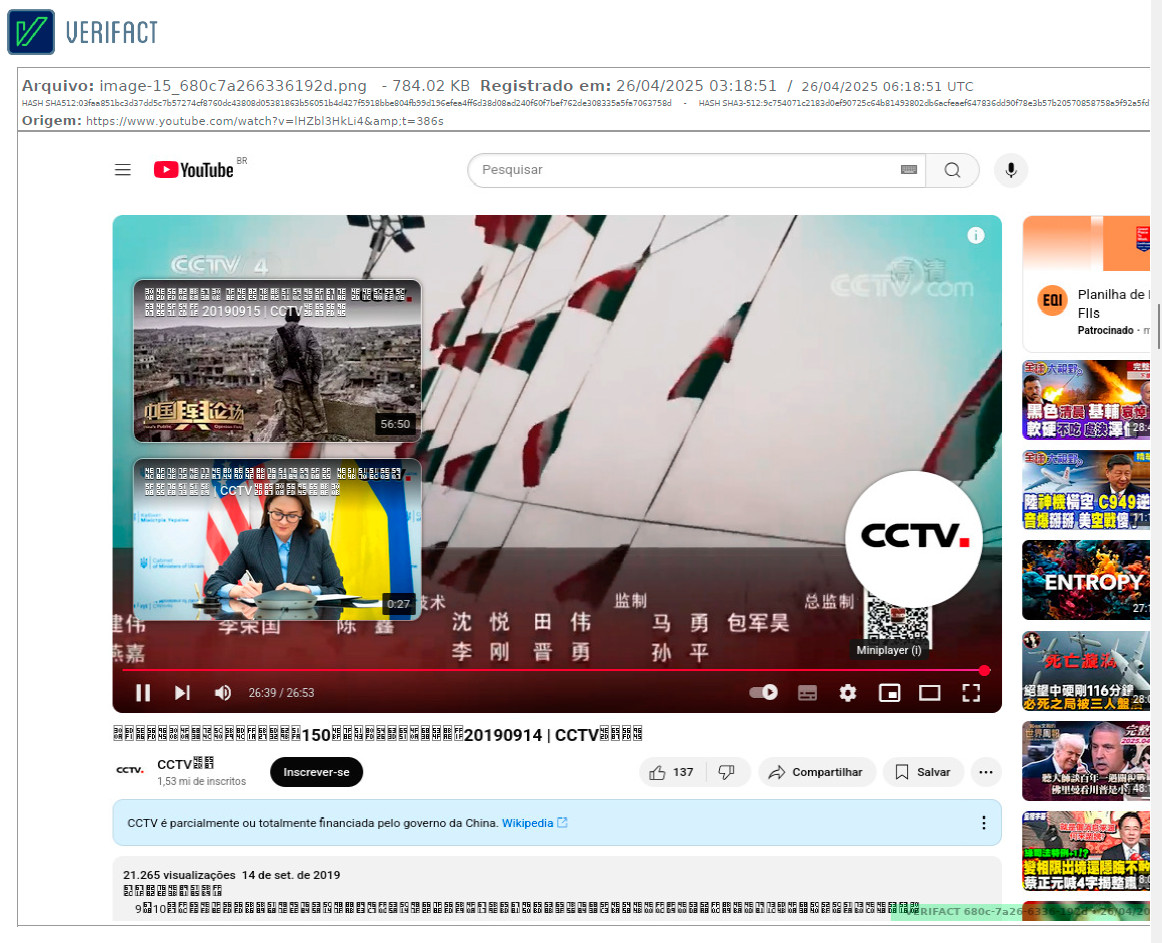Activate the miniplayer button
The width and height of the screenshot is (1162, 943).
tap(889, 692)
